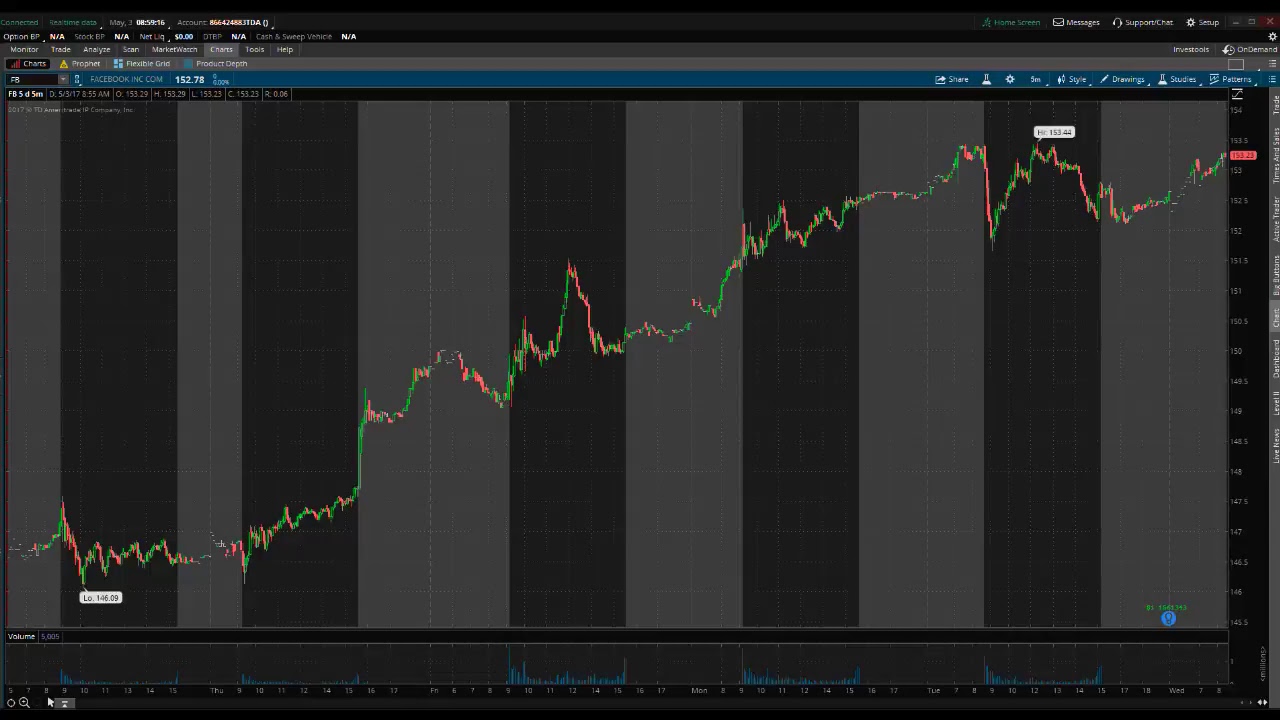Click the 152.78 last price value
This screenshot has width=1280, height=720.
coord(189,79)
